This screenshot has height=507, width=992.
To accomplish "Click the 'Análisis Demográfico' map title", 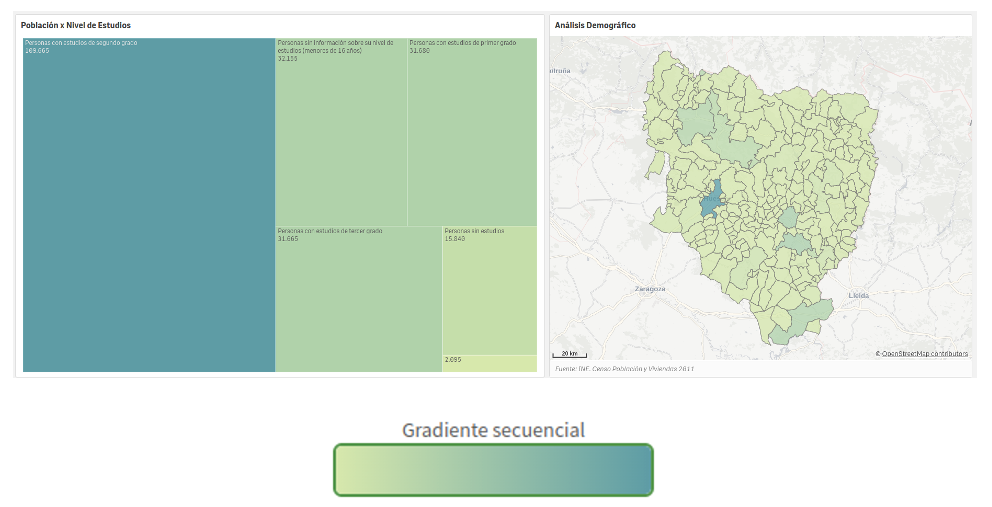I will [595, 25].
